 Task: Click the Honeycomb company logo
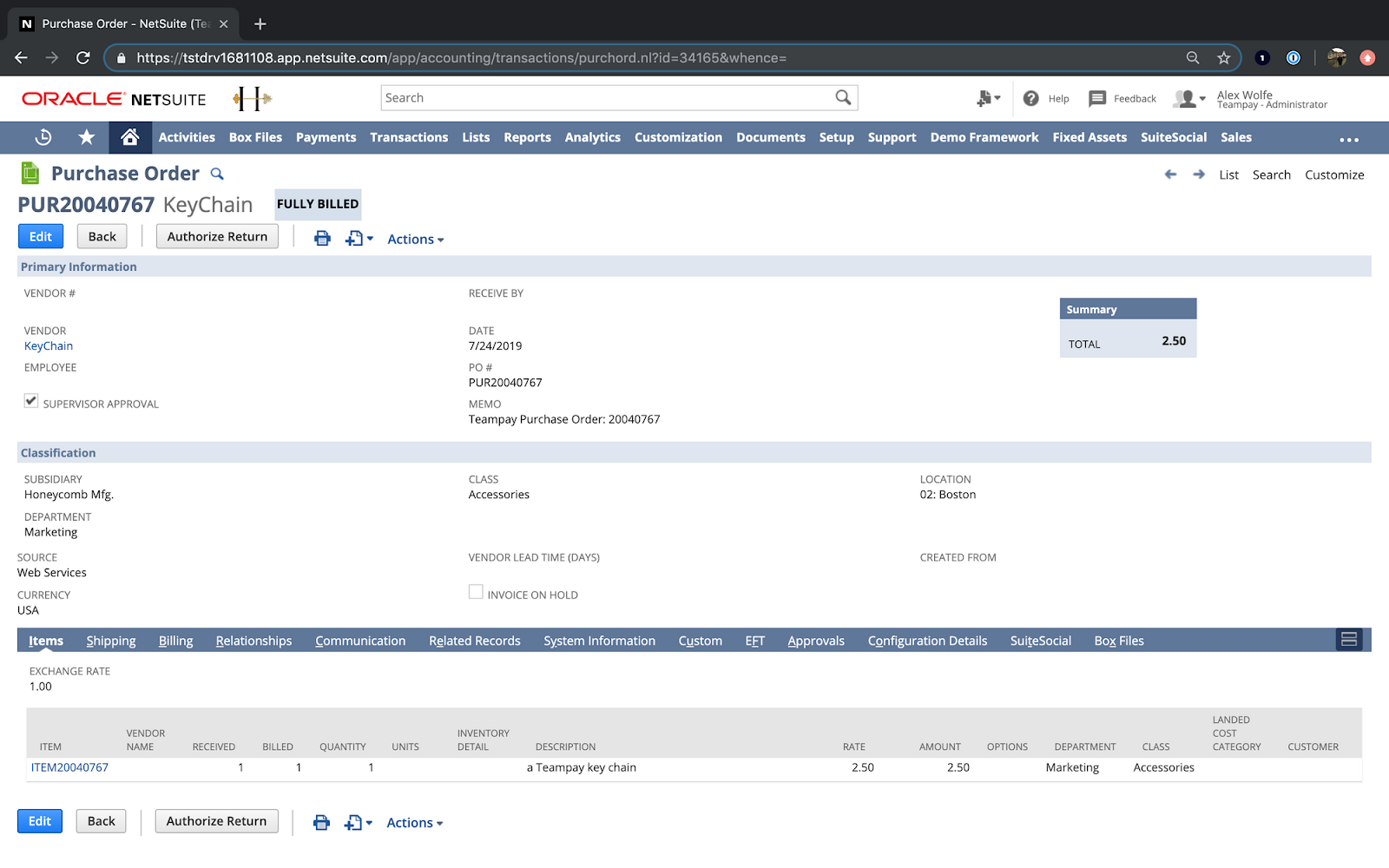click(x=252, y=98)
